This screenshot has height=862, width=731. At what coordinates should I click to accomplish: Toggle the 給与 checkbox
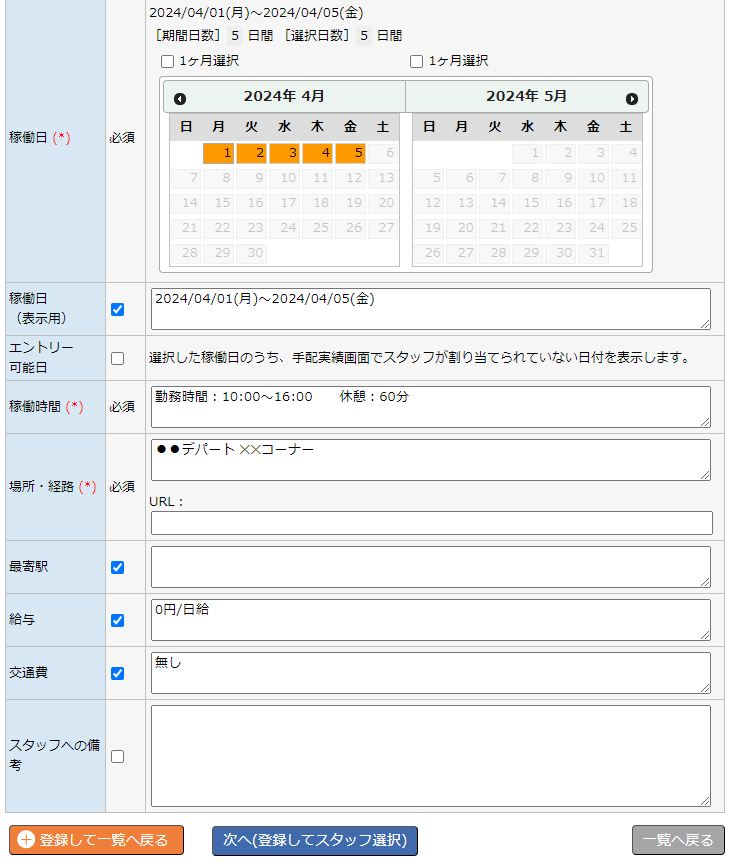pyautogui.click(x=118, y=621)
